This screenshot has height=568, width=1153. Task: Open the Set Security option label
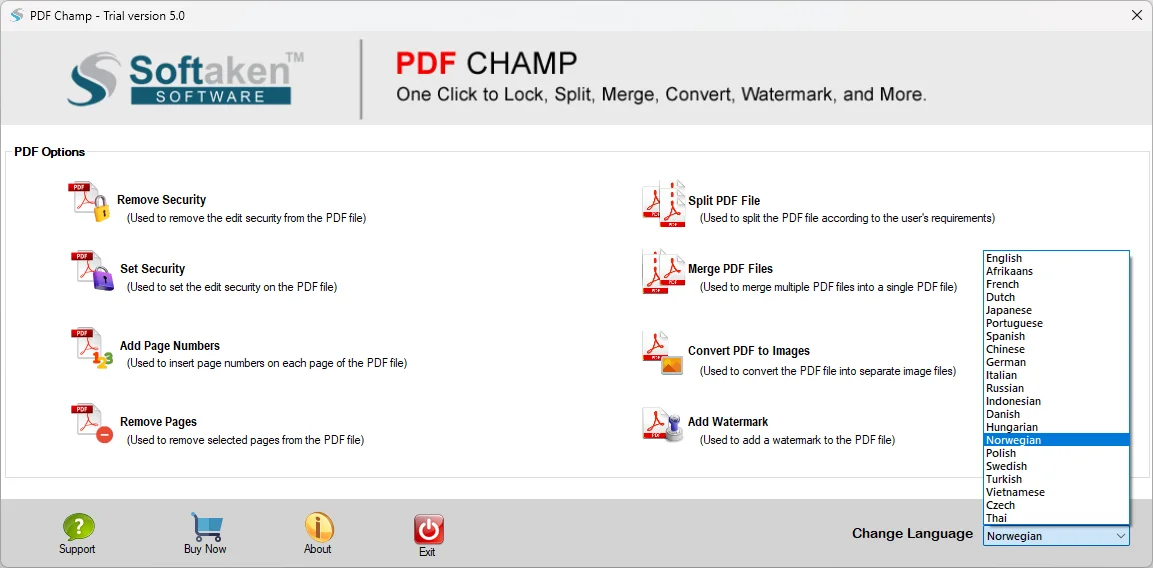point(153,269)
